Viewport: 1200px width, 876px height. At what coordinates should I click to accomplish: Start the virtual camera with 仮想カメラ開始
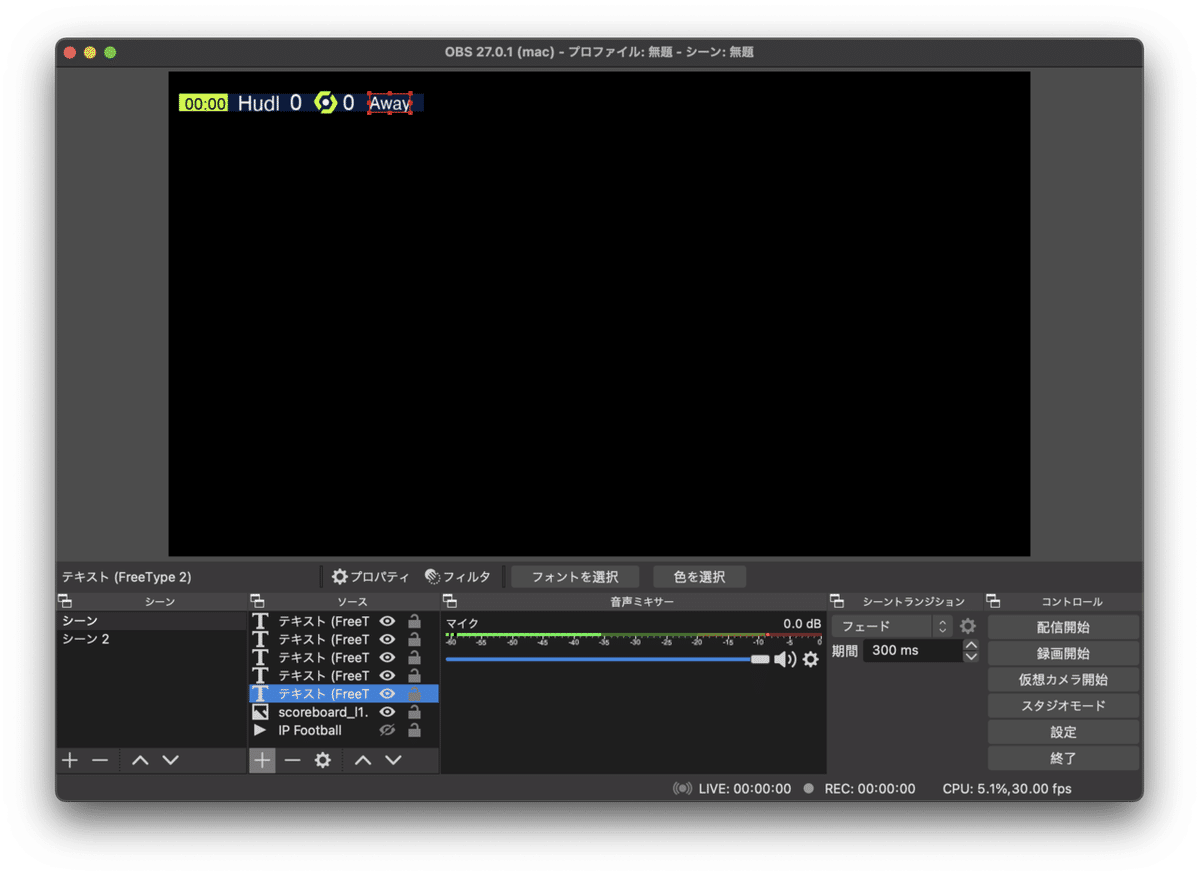(1063, 679)
